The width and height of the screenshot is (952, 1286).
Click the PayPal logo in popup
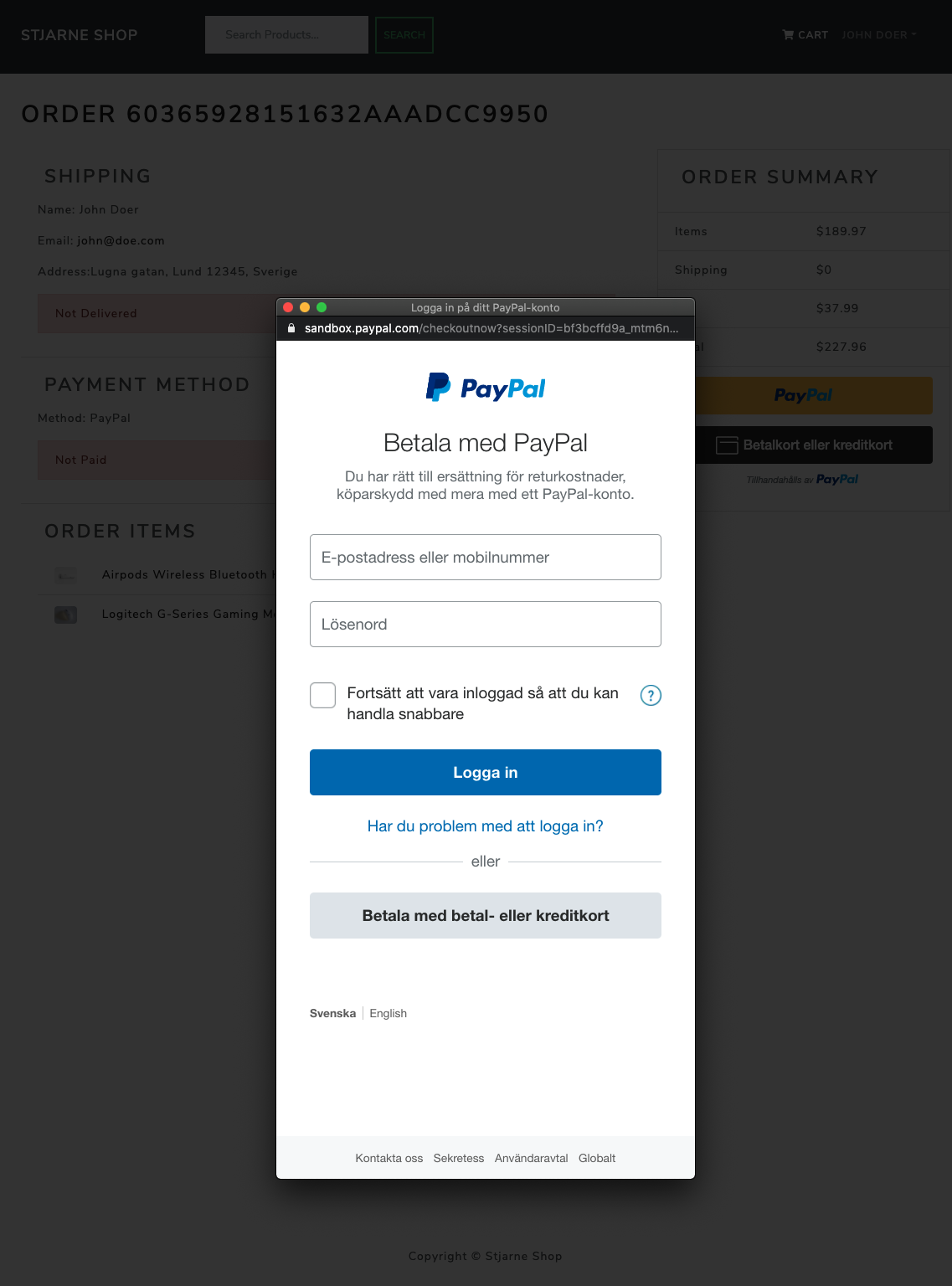486,388
